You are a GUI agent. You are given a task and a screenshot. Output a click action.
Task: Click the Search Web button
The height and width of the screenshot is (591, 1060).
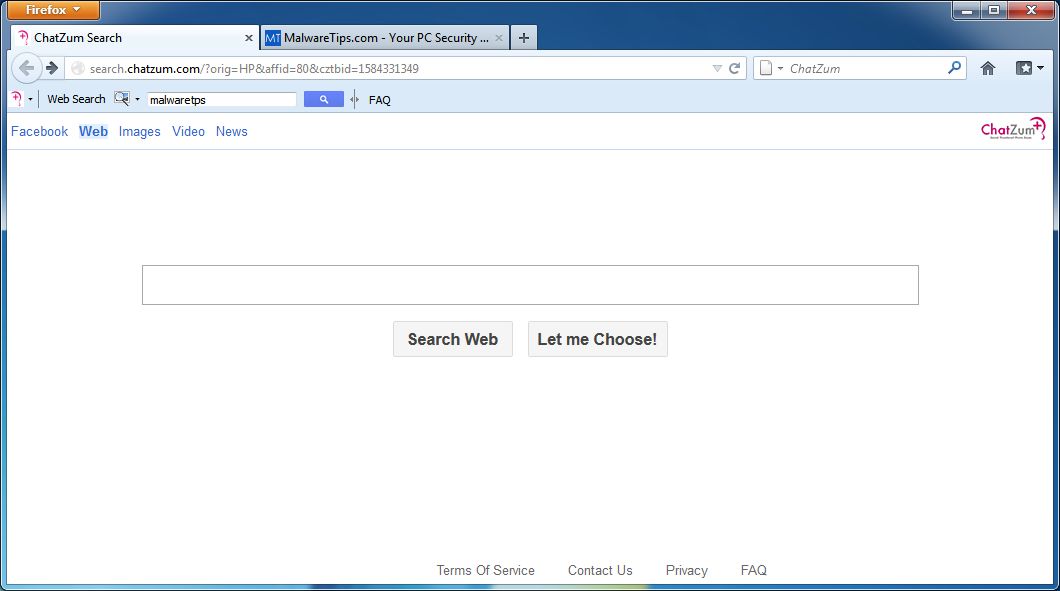(x=453, y=339)
